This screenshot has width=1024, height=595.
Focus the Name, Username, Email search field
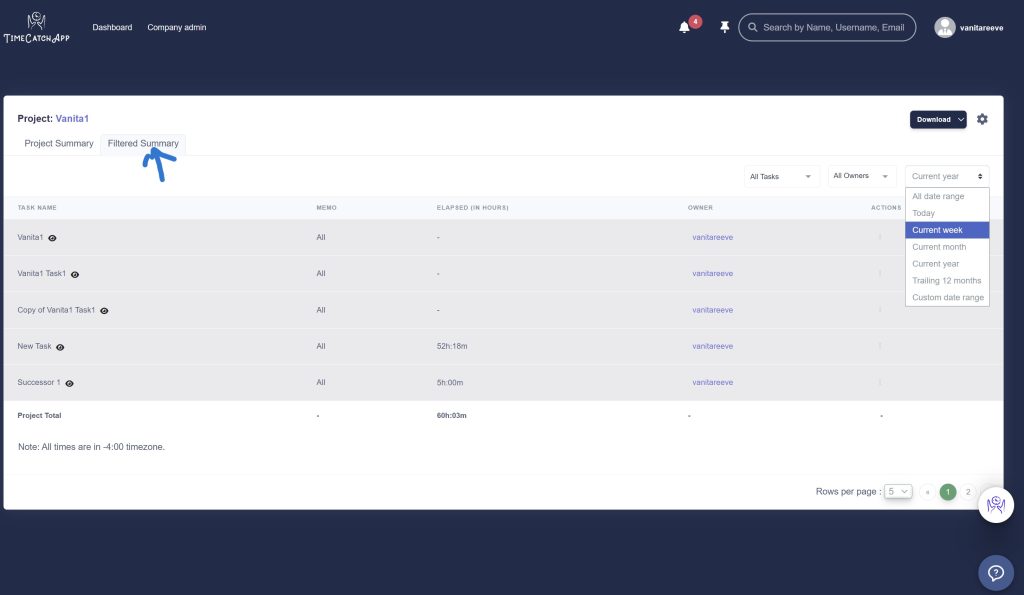[x=833, y=27]
